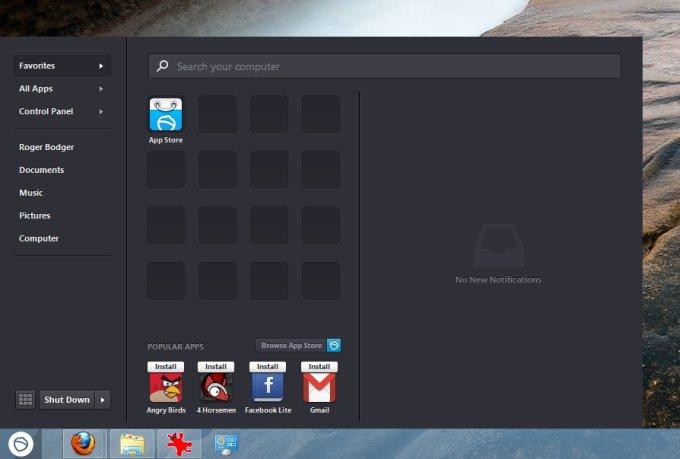Expand the Favorites submenu
Viewport: 680px width, 459px height.
(x=62, y=66)
